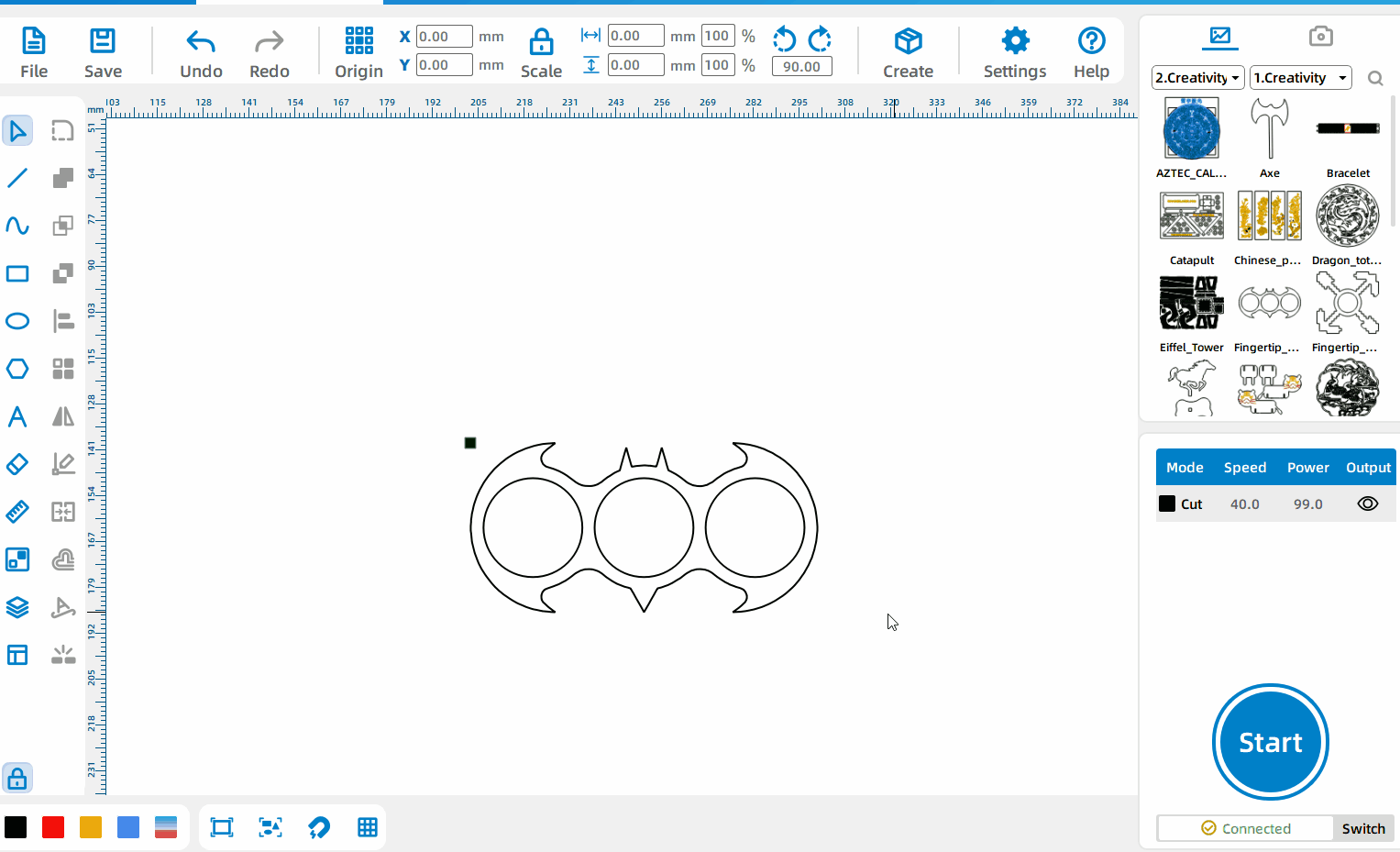Screen dimensions: 1400x852
Task: Click the Cut layer speed value 40.0
Action: pyautogui.click(x=1244, y=504)
